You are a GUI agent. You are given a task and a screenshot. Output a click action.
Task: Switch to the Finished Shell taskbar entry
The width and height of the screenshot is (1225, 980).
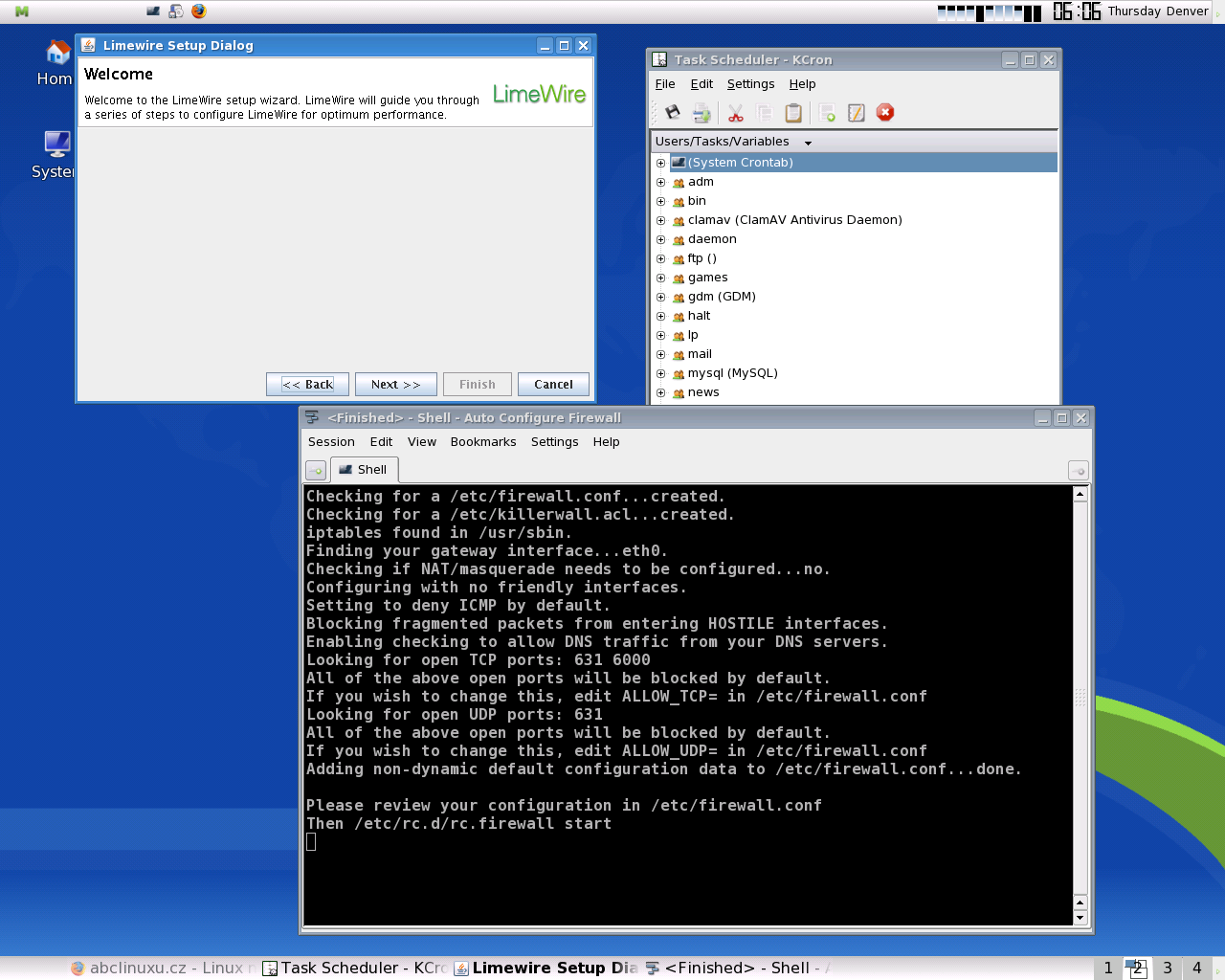click(738, 969)
